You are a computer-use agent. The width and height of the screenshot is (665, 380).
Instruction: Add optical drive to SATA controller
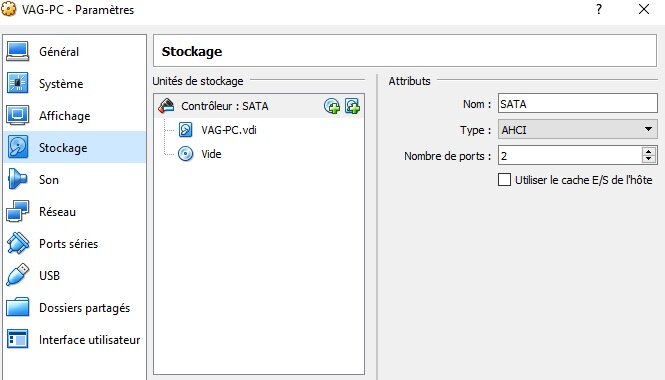pos(332,106)
